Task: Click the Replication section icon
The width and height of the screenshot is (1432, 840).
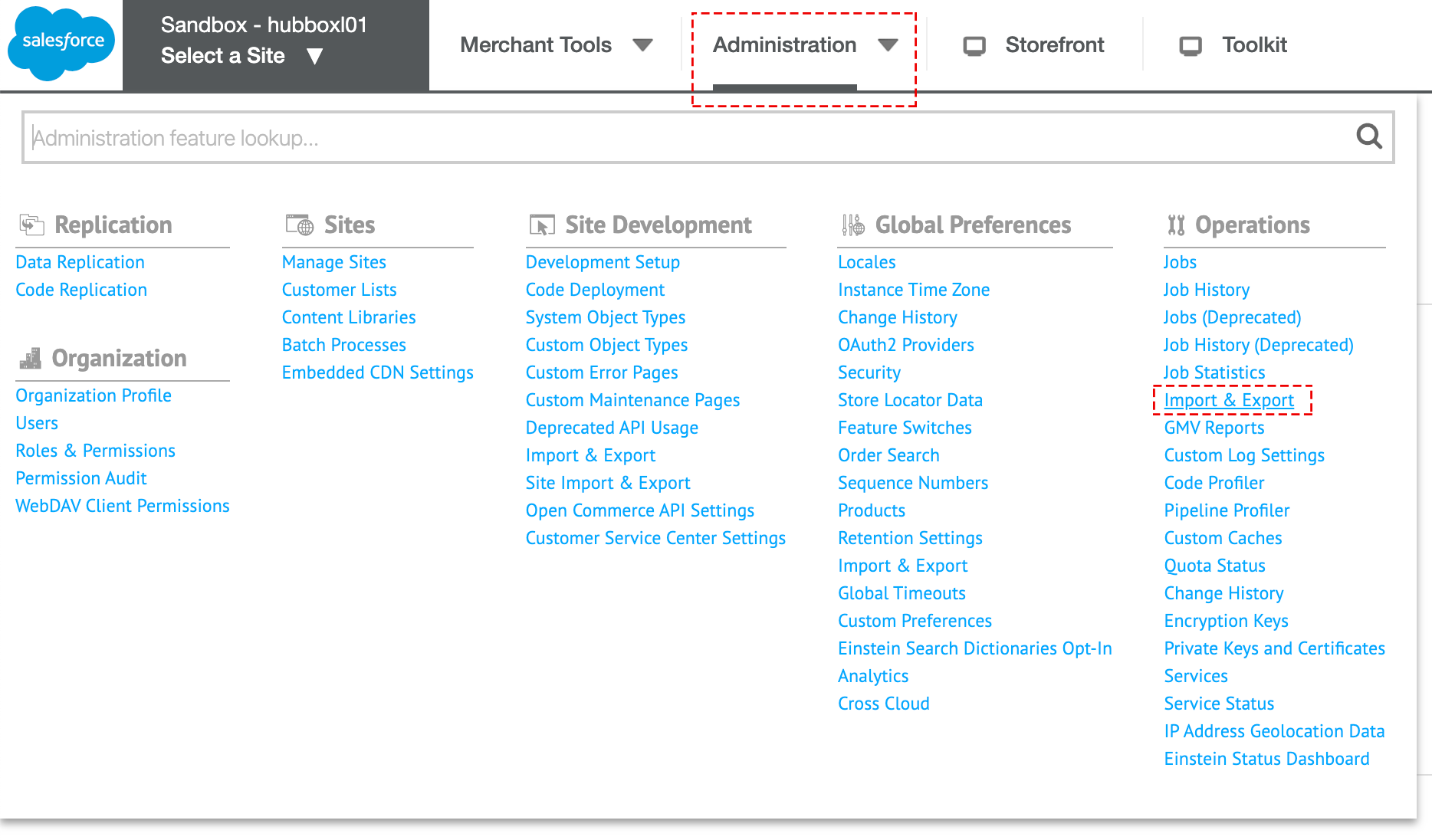Action: (31, 225)
